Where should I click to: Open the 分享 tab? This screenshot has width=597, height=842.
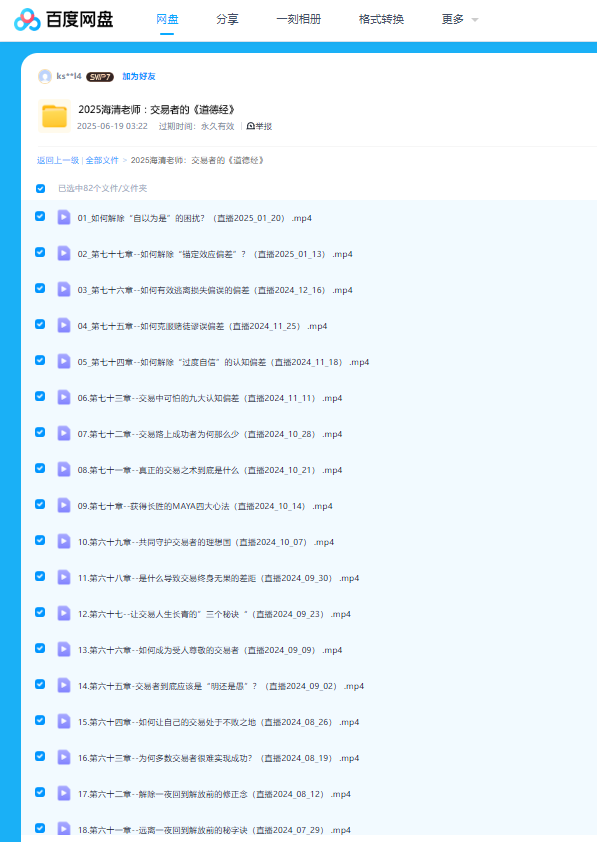click(x=227, y=19)
